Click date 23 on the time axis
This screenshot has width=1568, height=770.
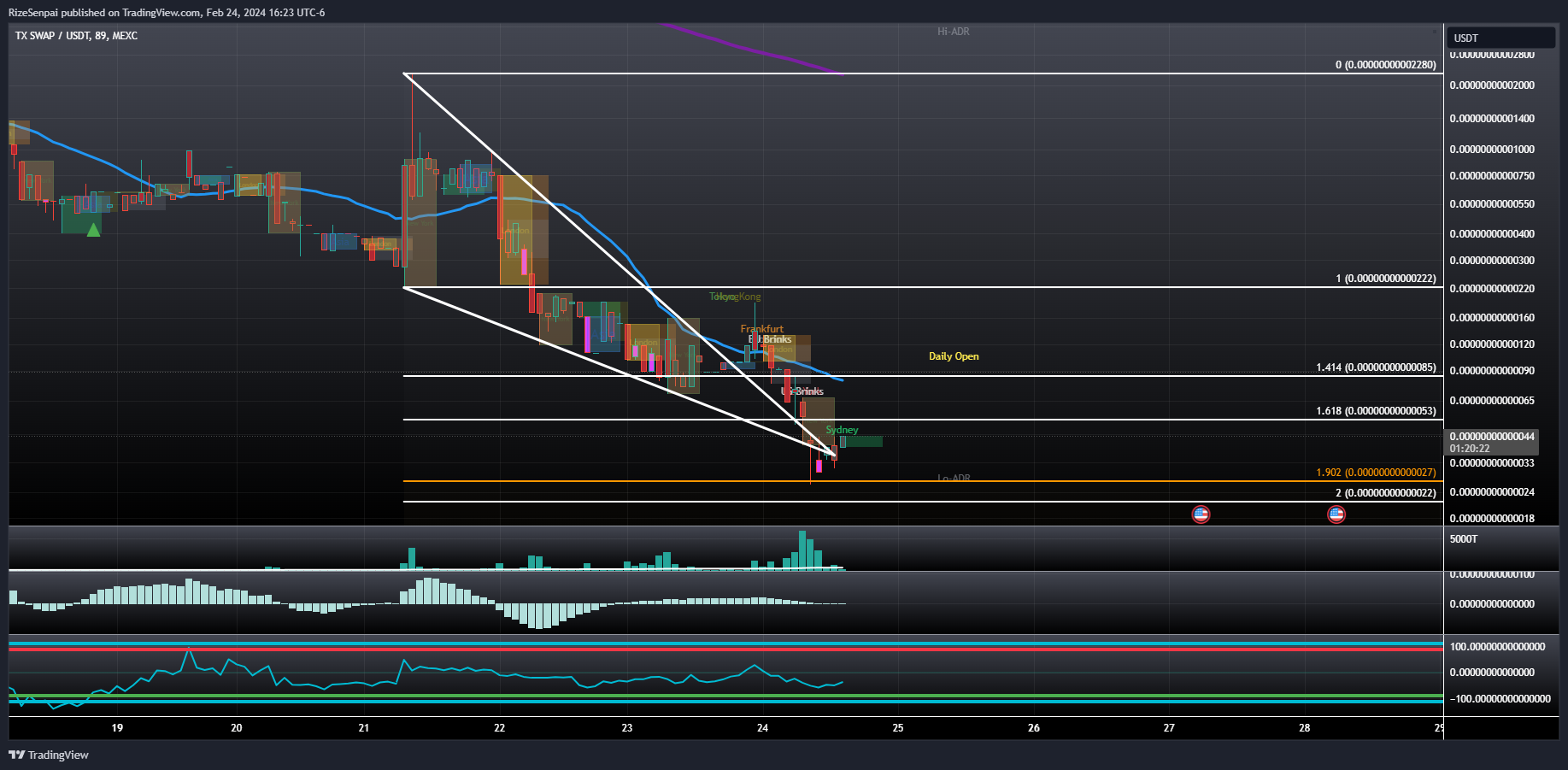point(627,728)
